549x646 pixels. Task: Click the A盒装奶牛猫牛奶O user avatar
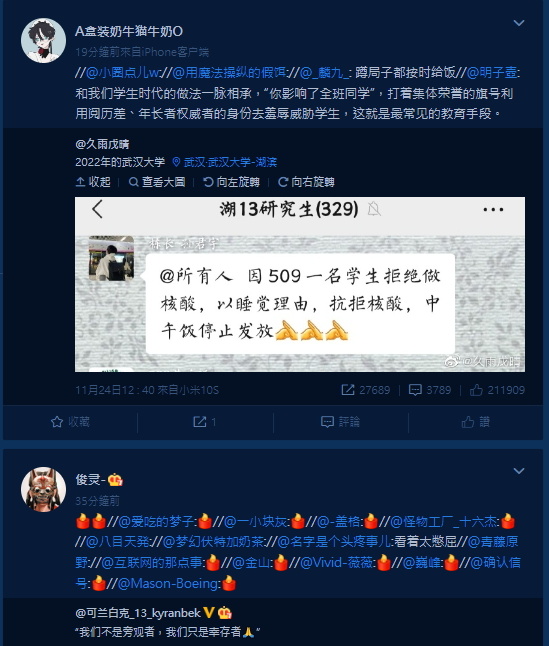coord(43,40)
